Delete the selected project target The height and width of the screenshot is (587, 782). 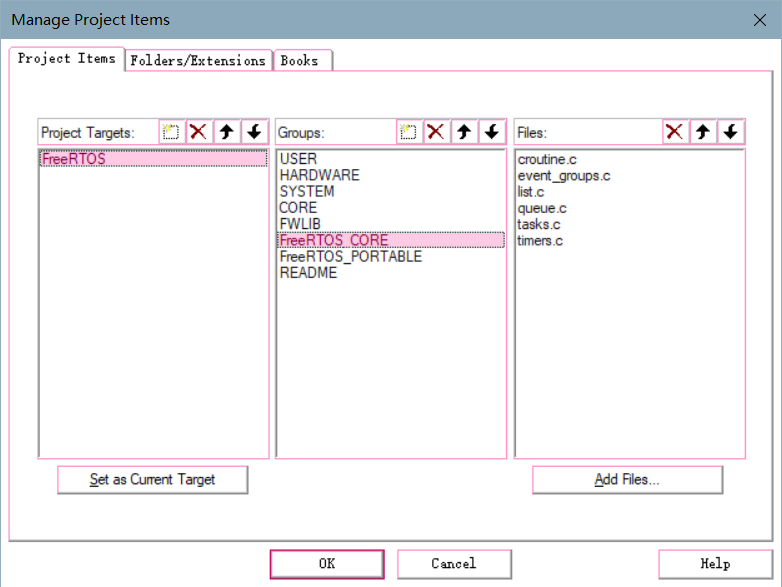(199, 132)
